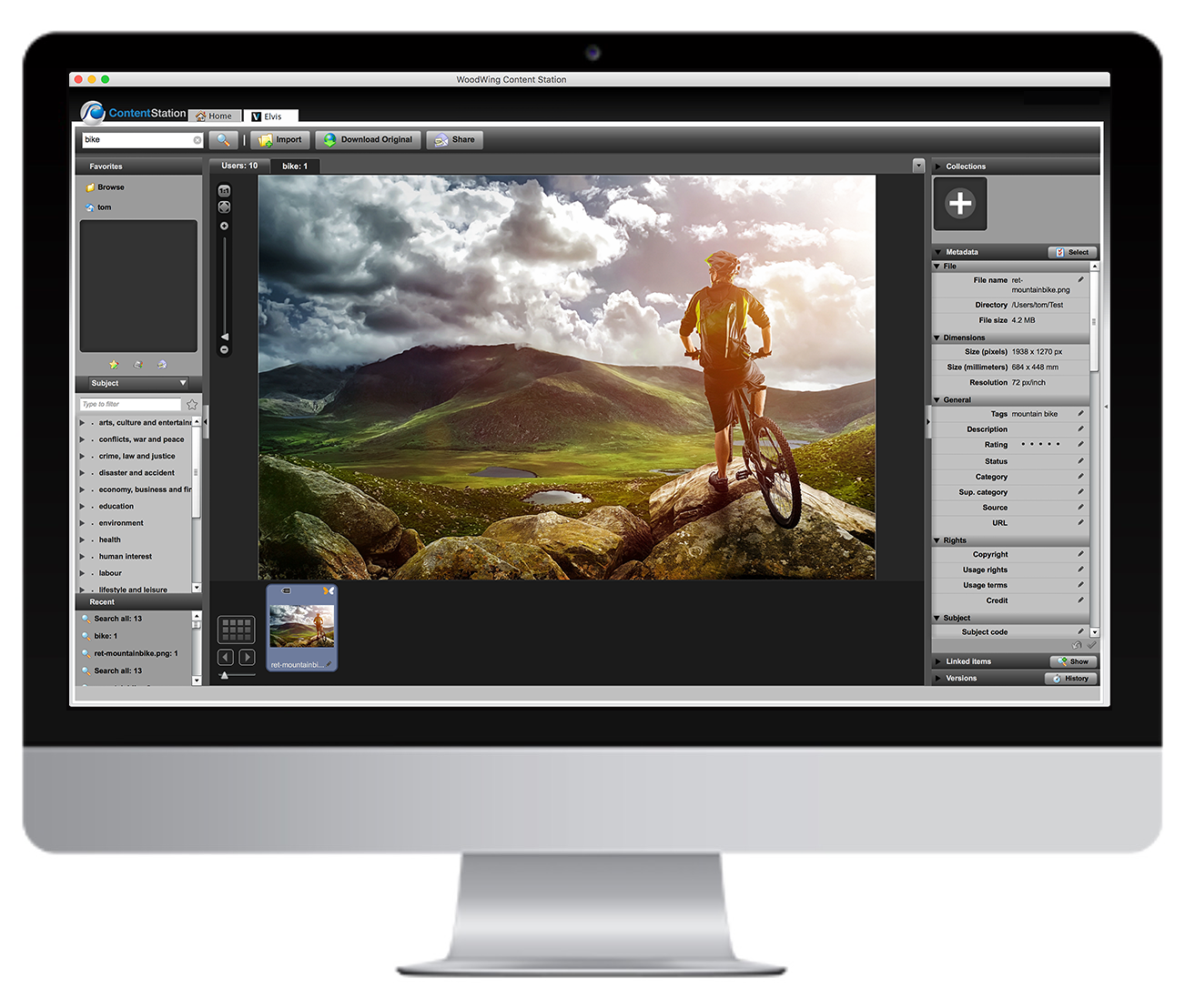Click the 'Type to filter' subject field

click(x=130, y=404)
